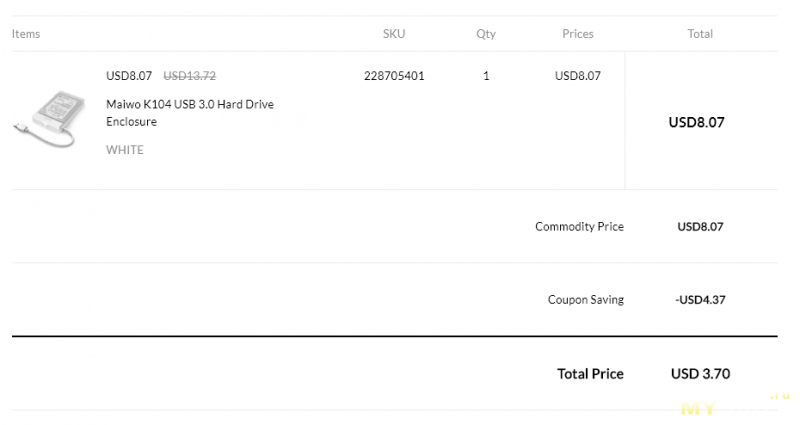
Task: Click the discounted USD8.07 price above product name
Action: (129, 76)
